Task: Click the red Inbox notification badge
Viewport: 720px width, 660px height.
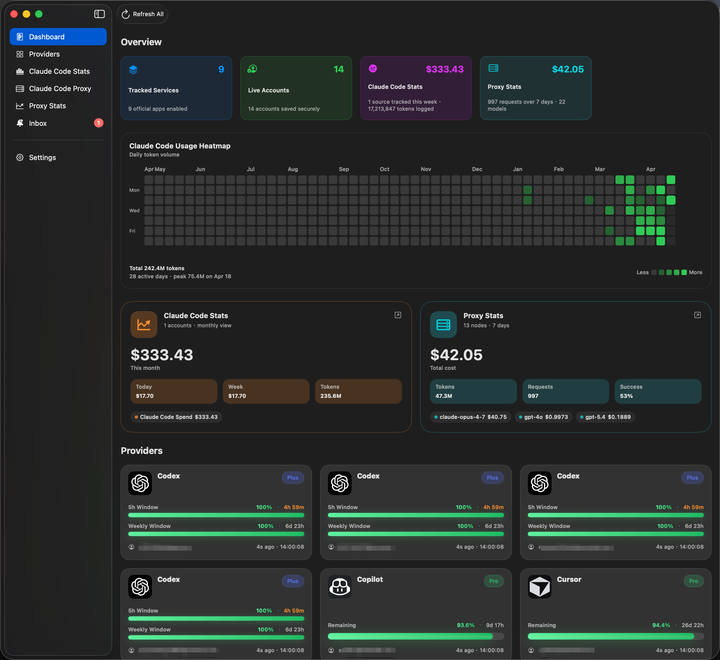Action: click(98, 123)
